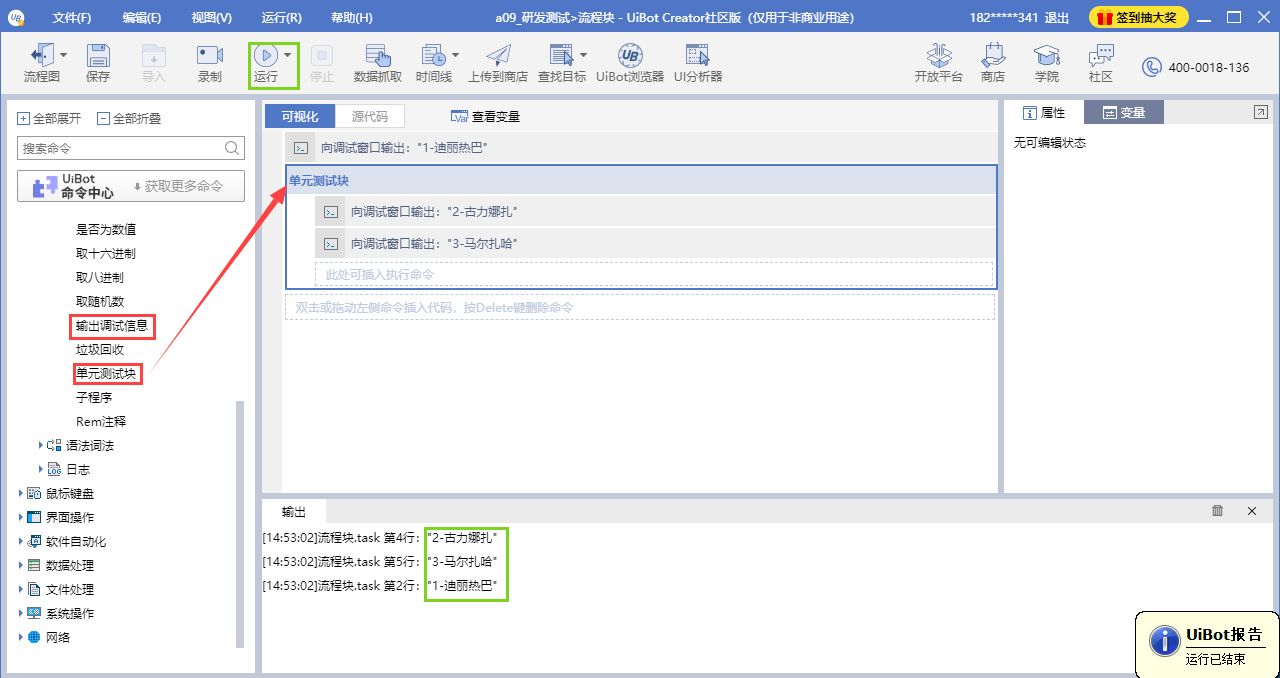Upload to store (上传到商店) icon
1280x678 pixels.
[x=497, y=56]
